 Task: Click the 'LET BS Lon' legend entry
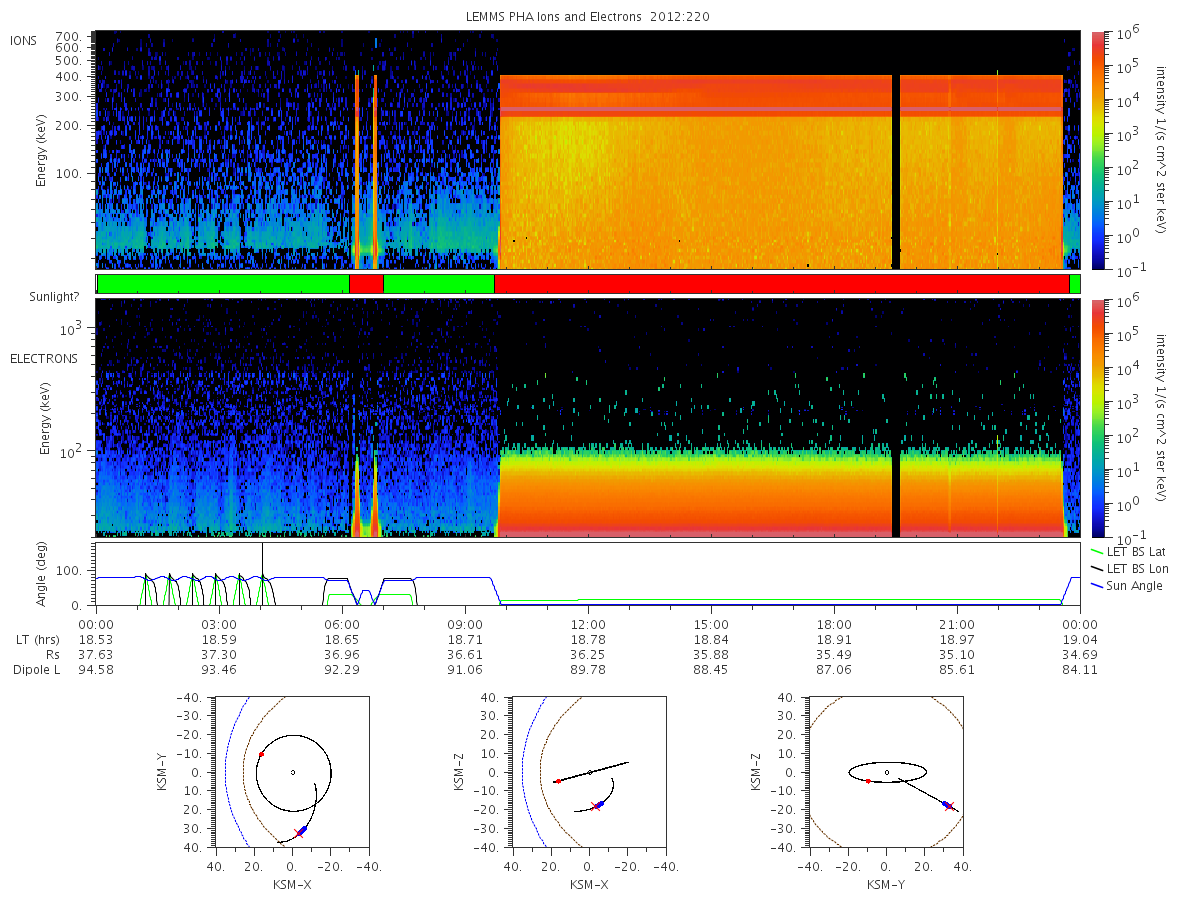[1129, 568]
